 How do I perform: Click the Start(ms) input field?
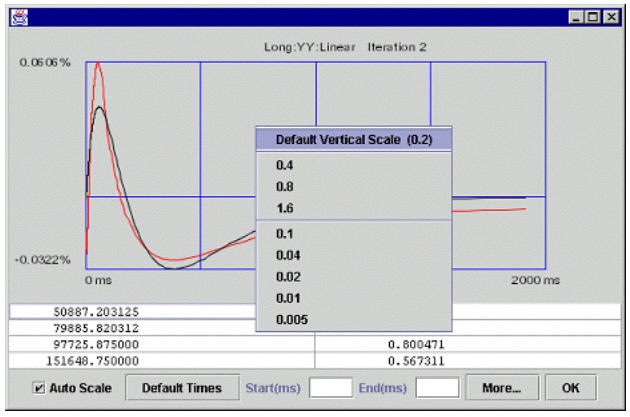[331, 387]
